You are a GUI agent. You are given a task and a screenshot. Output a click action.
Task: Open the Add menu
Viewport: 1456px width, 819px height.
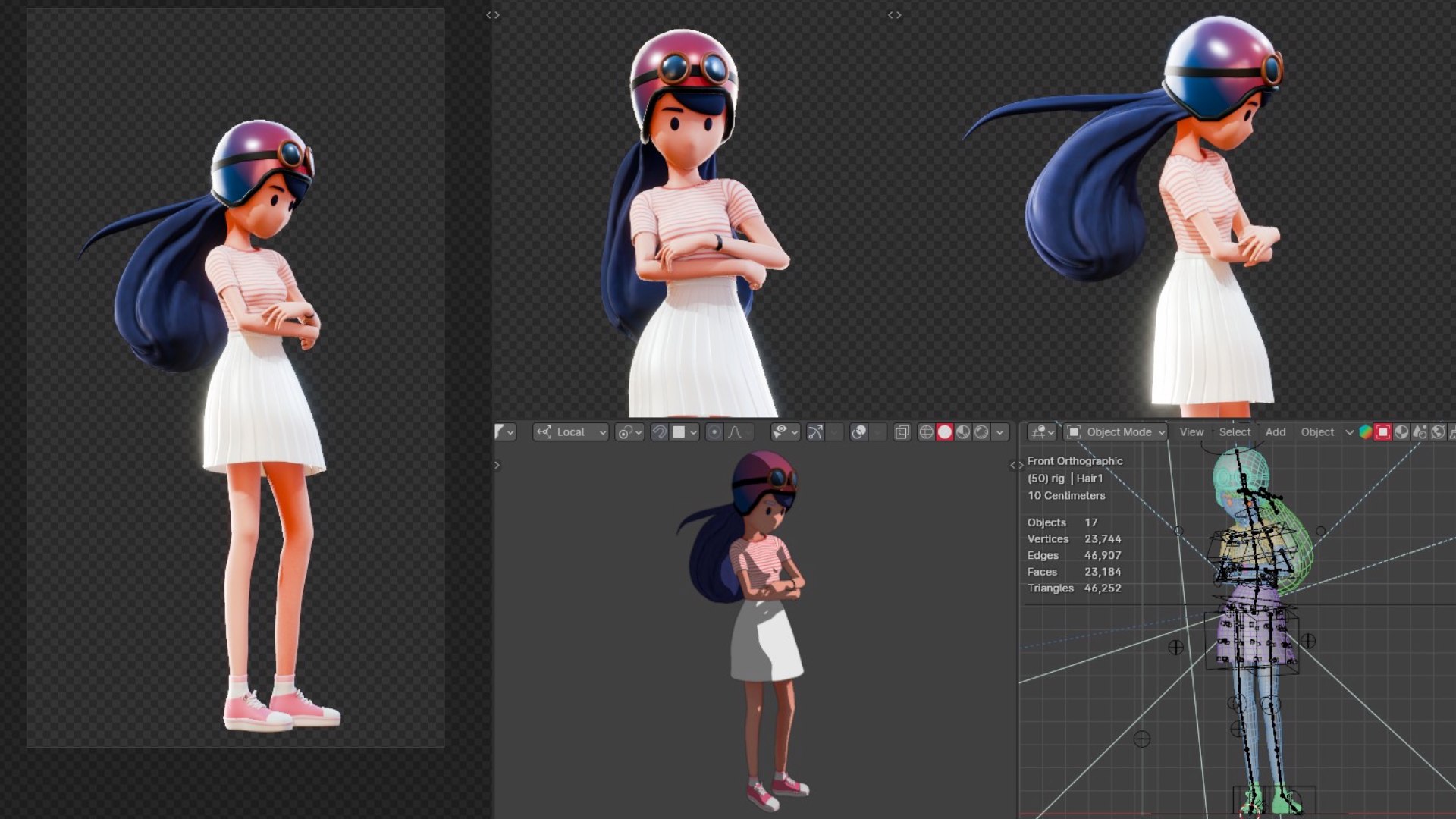coord(1275,432)
